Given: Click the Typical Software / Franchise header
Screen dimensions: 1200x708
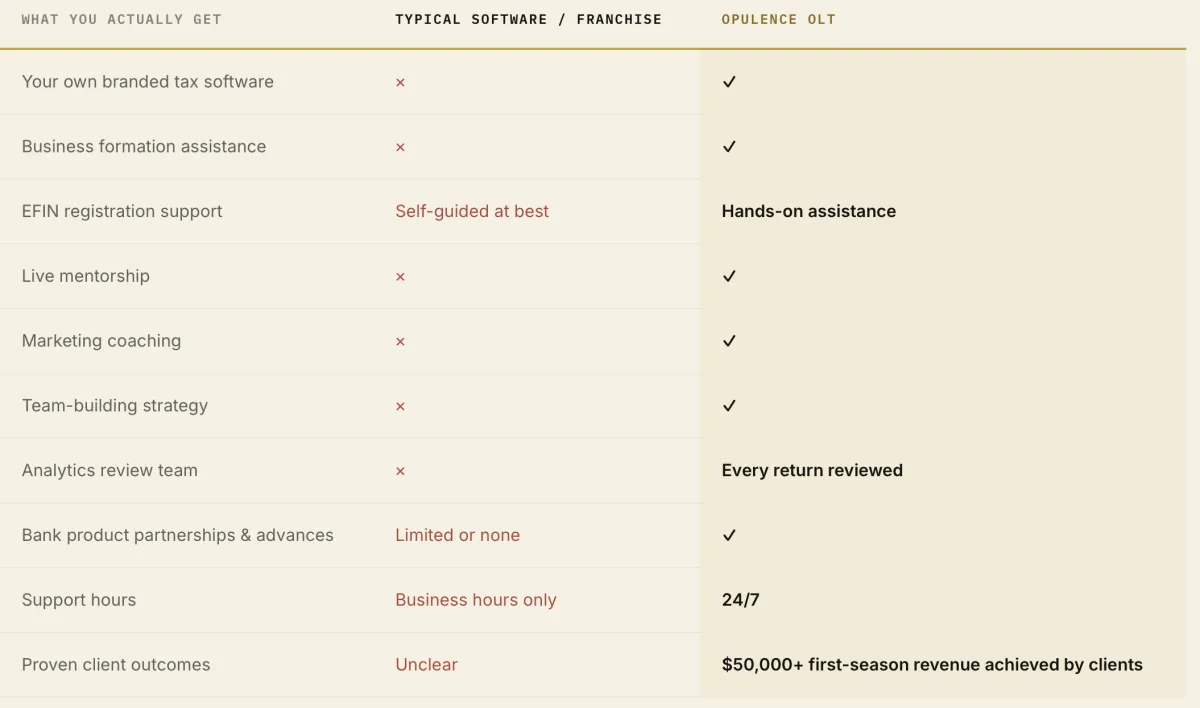Looking at the screenshot, I should 528,19.
